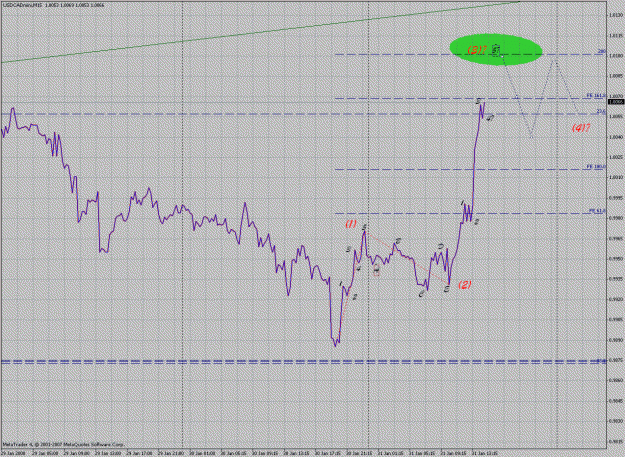The width and height of the screenshot is (625, 457).
Task: Click the 1.0010 price axis label
Action: [x=615, y=178]
